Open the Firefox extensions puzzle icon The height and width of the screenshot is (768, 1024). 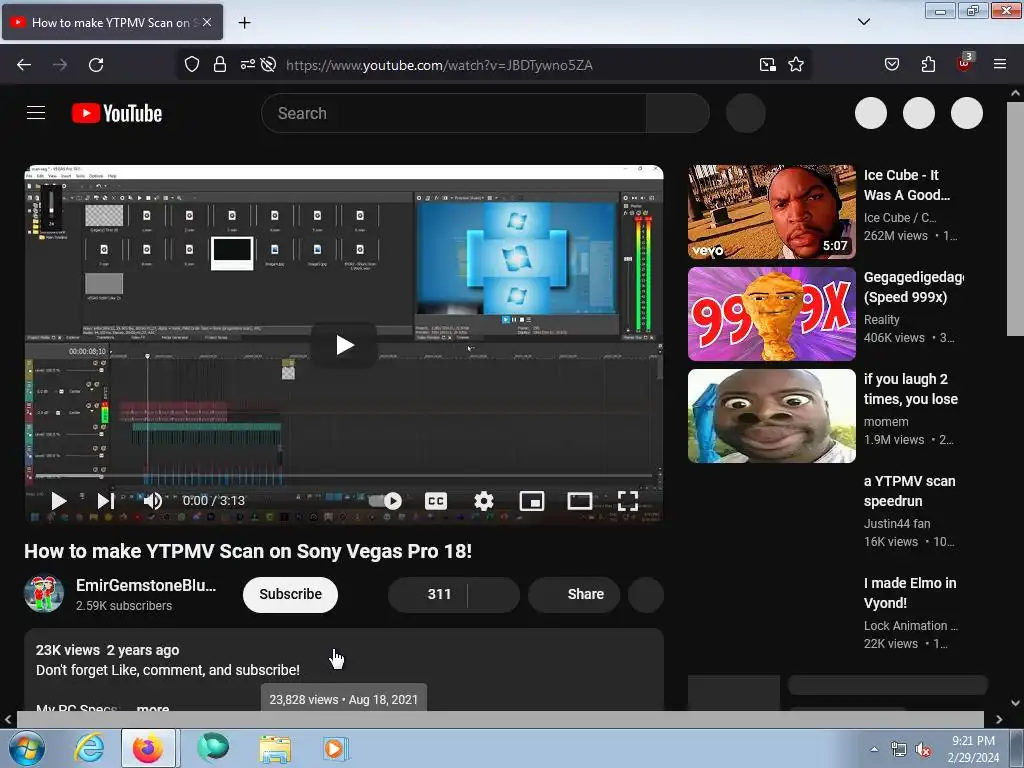coord(928,65)
